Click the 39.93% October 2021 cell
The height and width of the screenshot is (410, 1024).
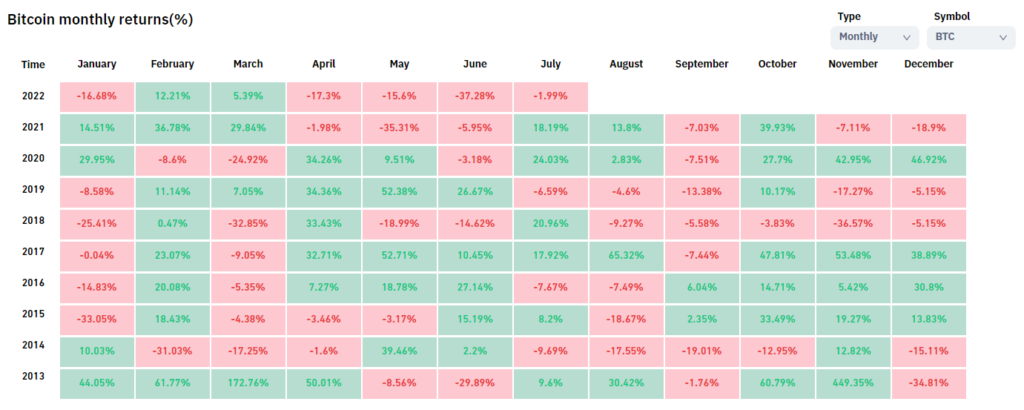[x=777, y=128]
